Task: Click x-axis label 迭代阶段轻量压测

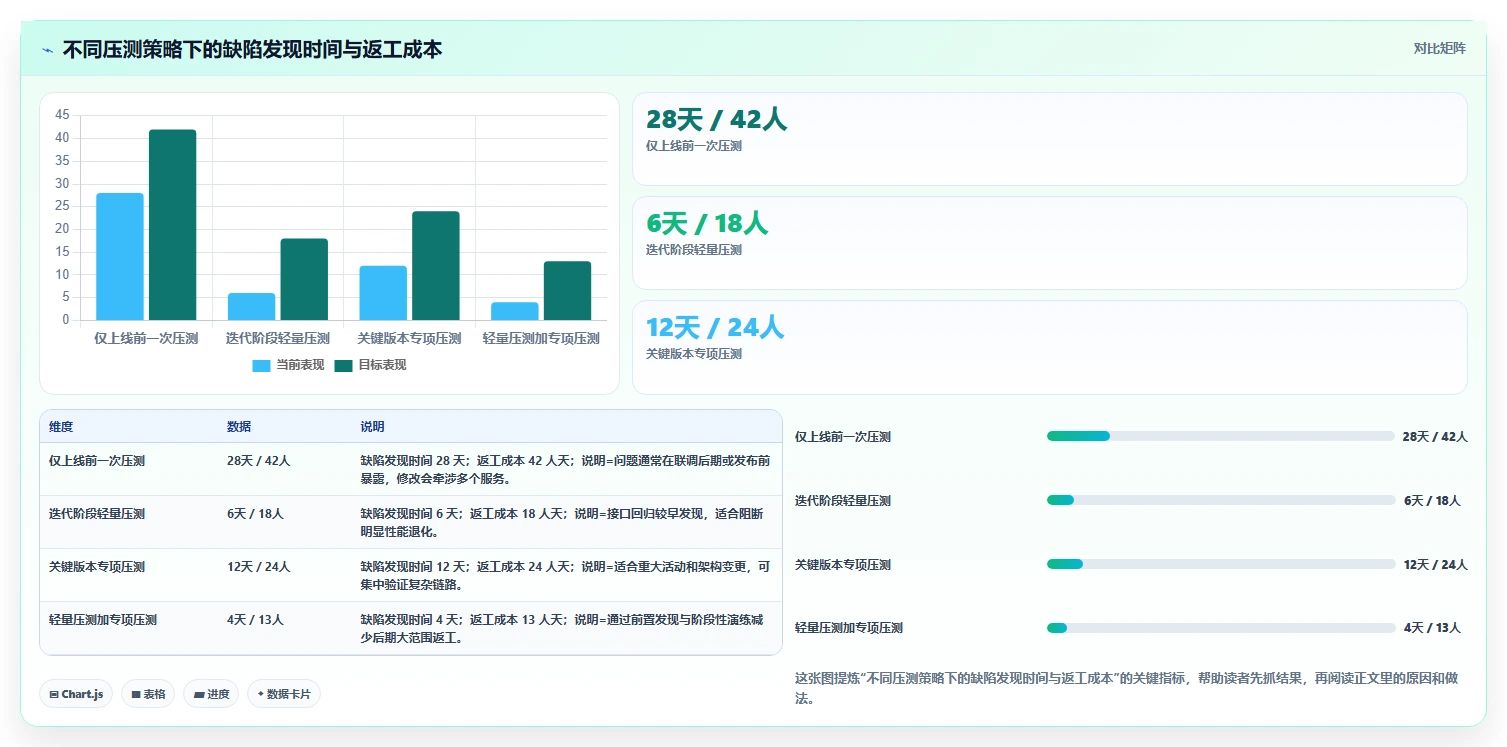Action: 278,339
